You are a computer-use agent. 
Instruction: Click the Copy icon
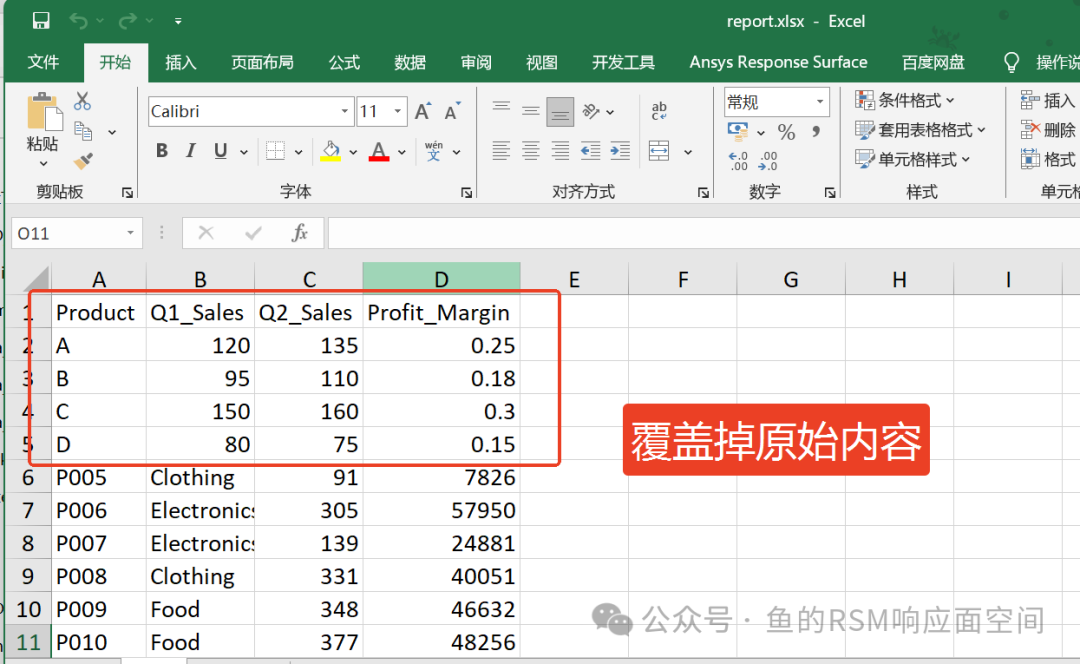tap(83, 131)
